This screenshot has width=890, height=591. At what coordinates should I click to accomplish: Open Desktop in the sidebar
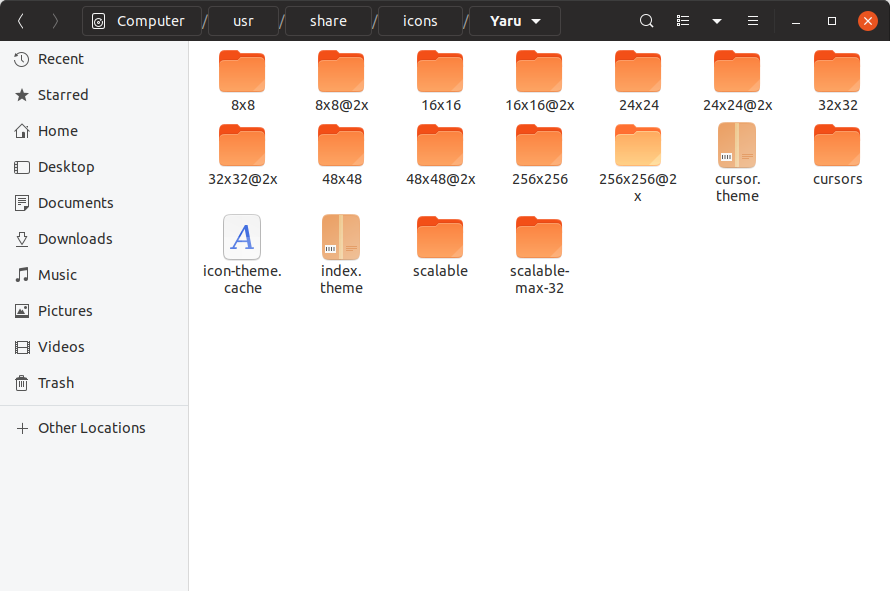94,167
